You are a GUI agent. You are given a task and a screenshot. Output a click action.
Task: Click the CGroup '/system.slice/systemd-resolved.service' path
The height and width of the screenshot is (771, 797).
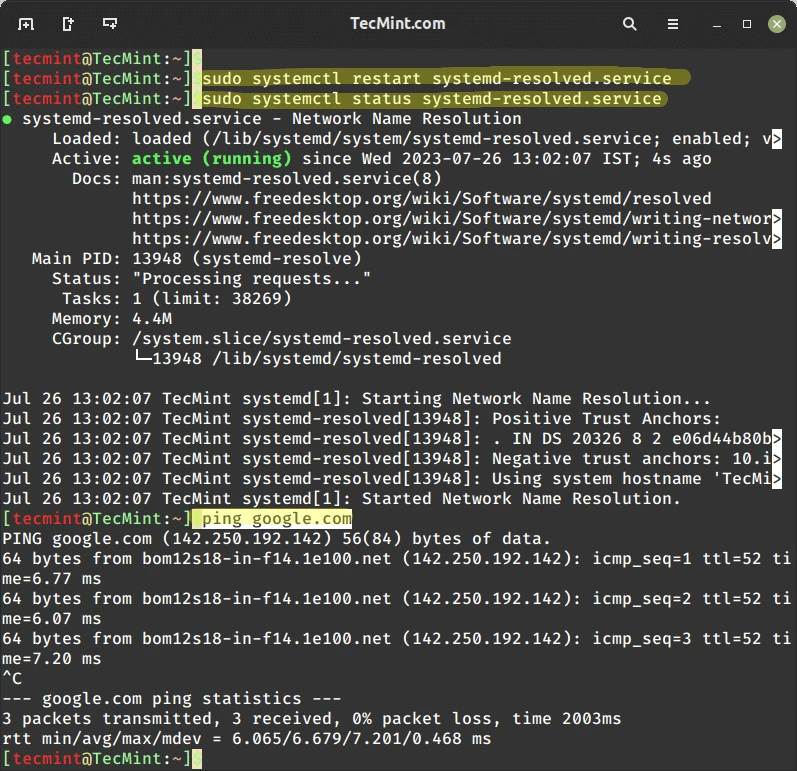point(322,338)
